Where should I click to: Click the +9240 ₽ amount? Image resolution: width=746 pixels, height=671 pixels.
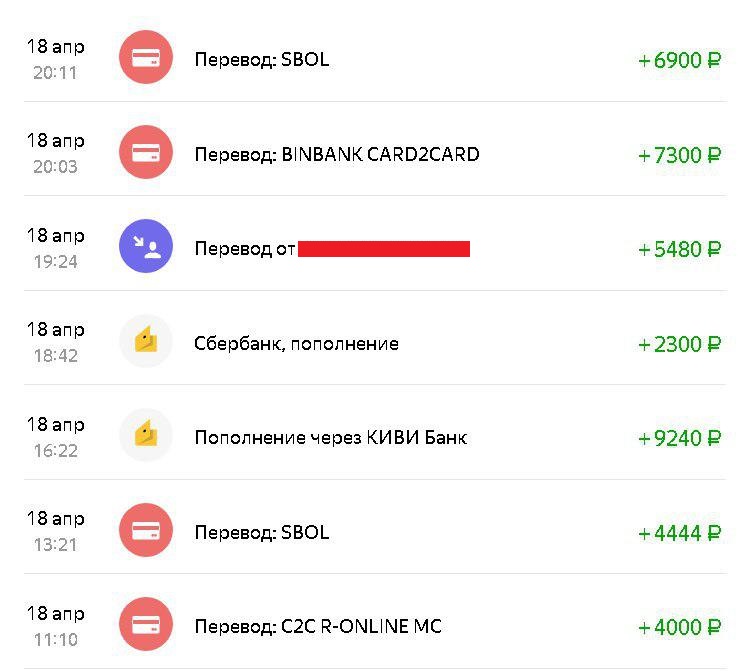(680, 438)
